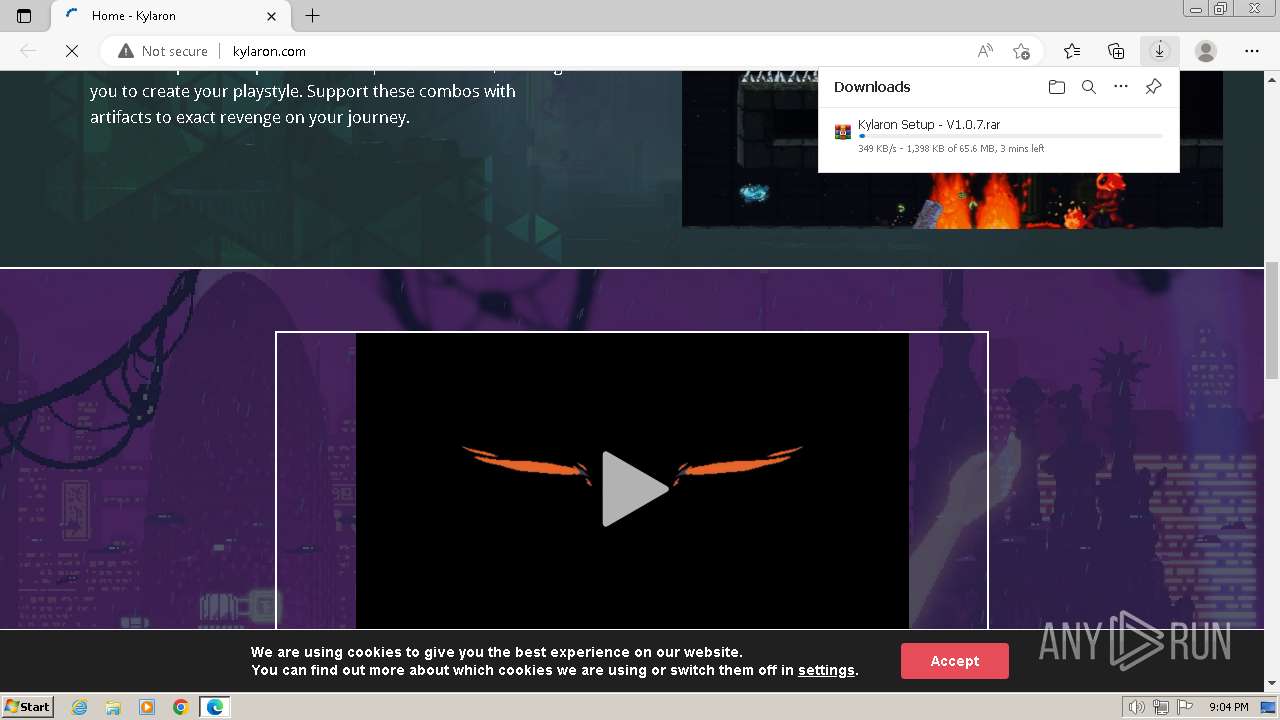Stop the page from loading
The image size is (1280, 720).
[72, 51]
